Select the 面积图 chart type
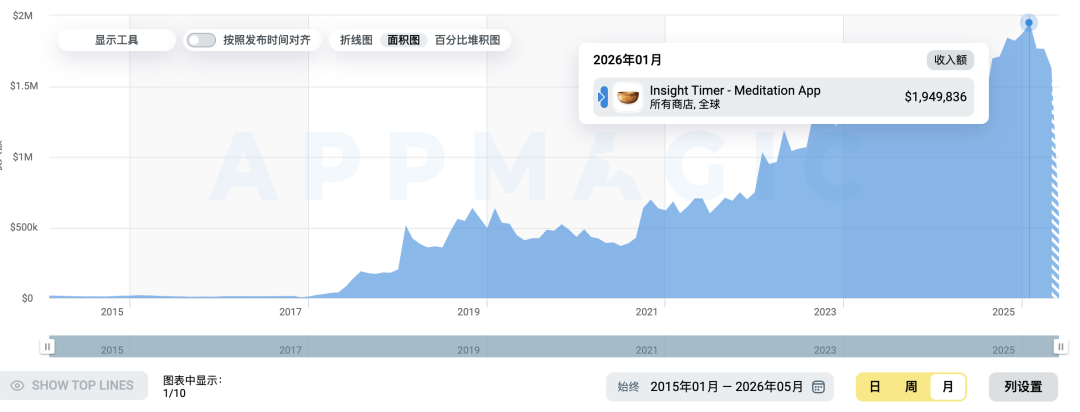The height and width of the screenshot is (412, 1080). [x=404, y=40]
